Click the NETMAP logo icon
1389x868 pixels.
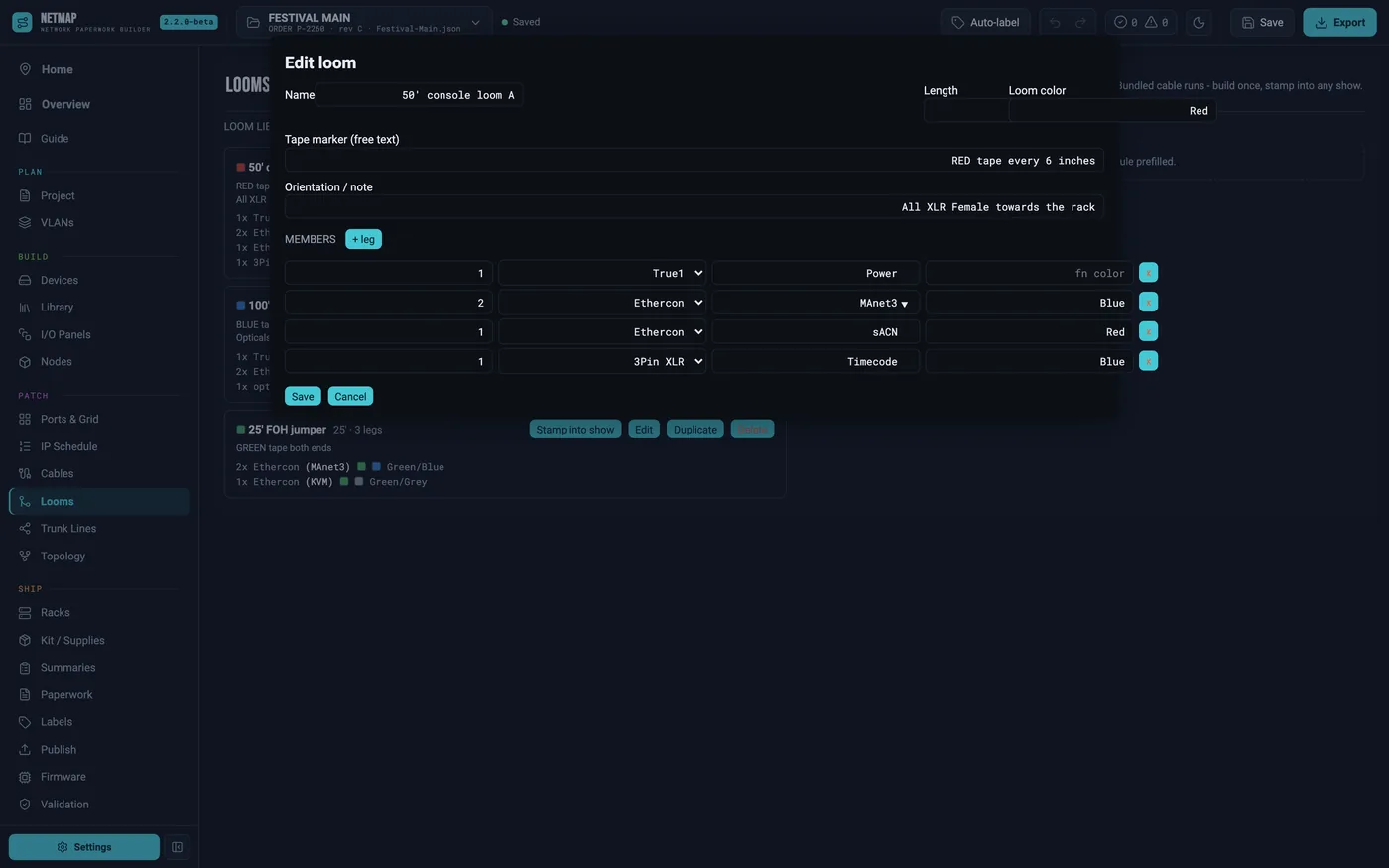coord(22,22)
